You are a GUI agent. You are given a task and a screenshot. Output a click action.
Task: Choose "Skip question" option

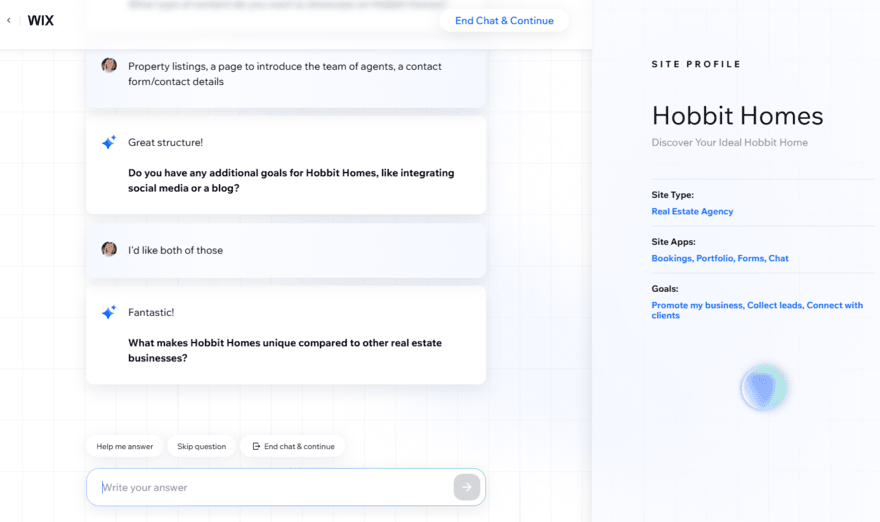click(x=201, y=446)
